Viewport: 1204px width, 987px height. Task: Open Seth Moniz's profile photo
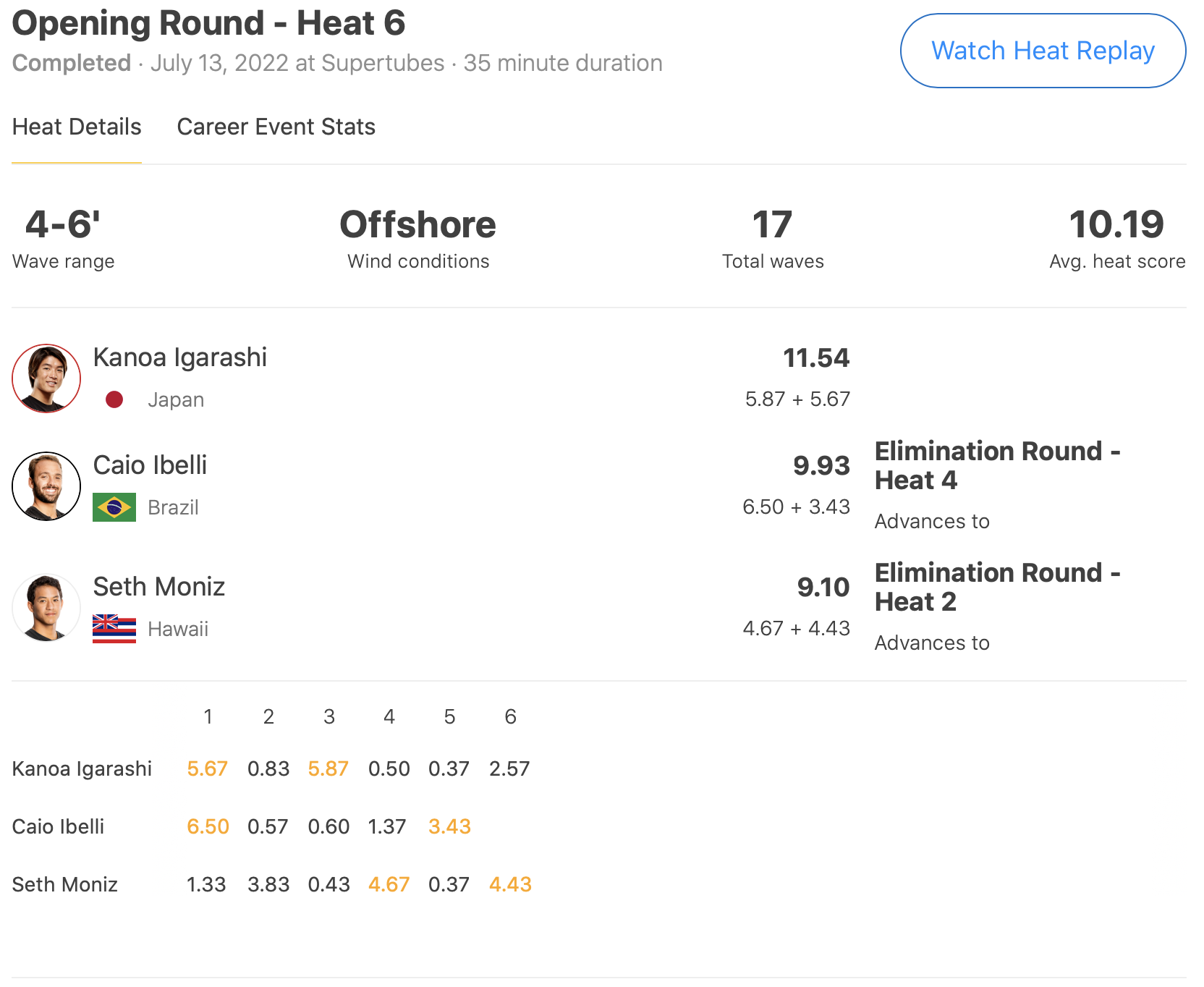tap(46, 608)
